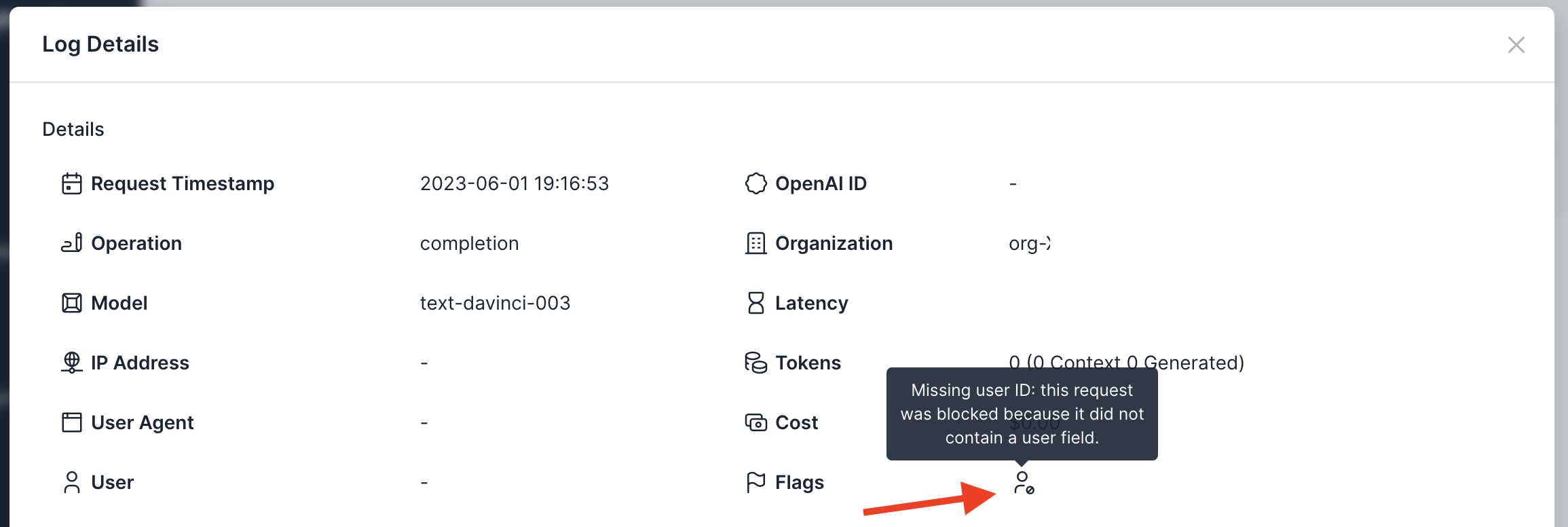Click the Flags flag icon

pyautogui.click(x=756, y=482)
